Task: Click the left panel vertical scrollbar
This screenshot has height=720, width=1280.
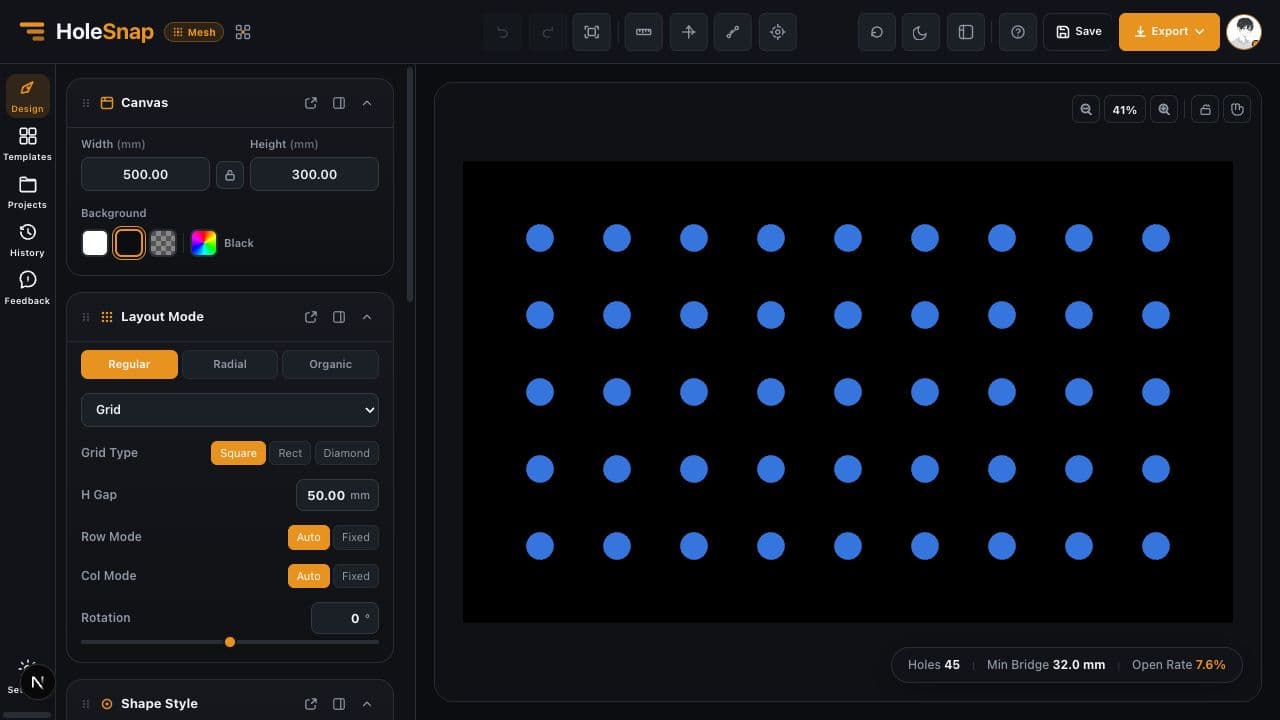Action: point(410,185)
